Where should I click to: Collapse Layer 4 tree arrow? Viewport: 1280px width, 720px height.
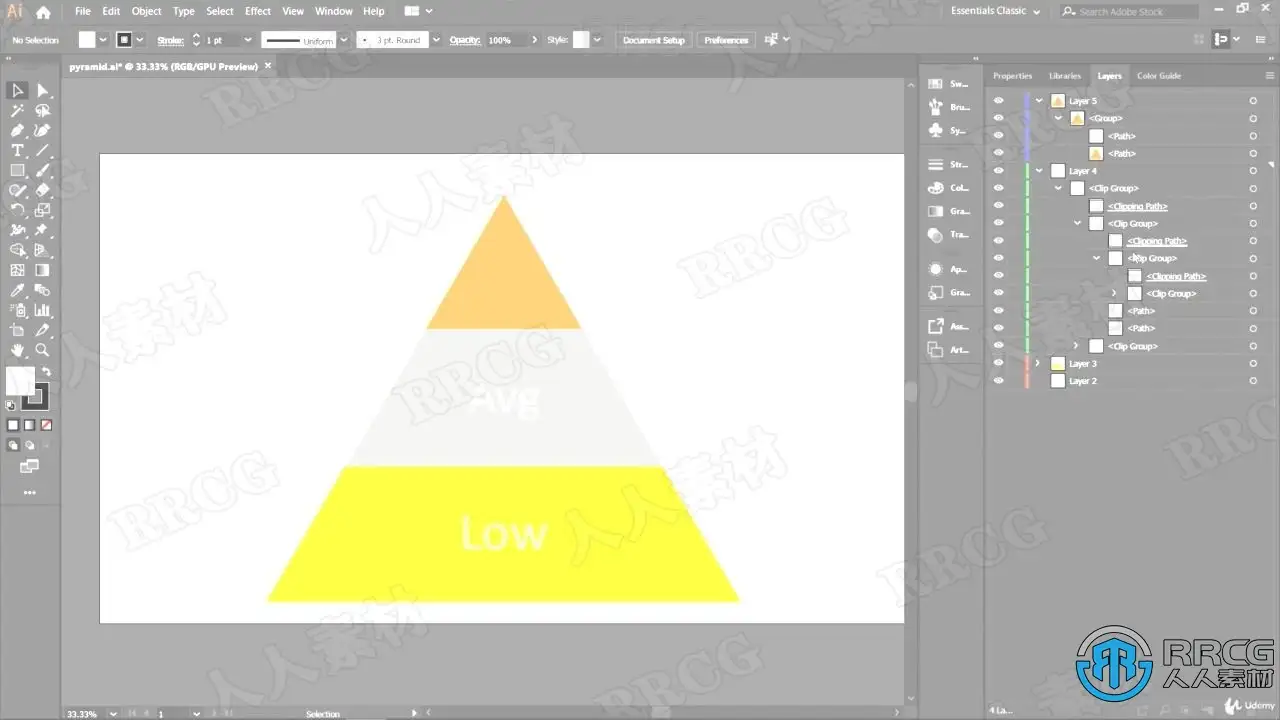(x=1039, y=171)
